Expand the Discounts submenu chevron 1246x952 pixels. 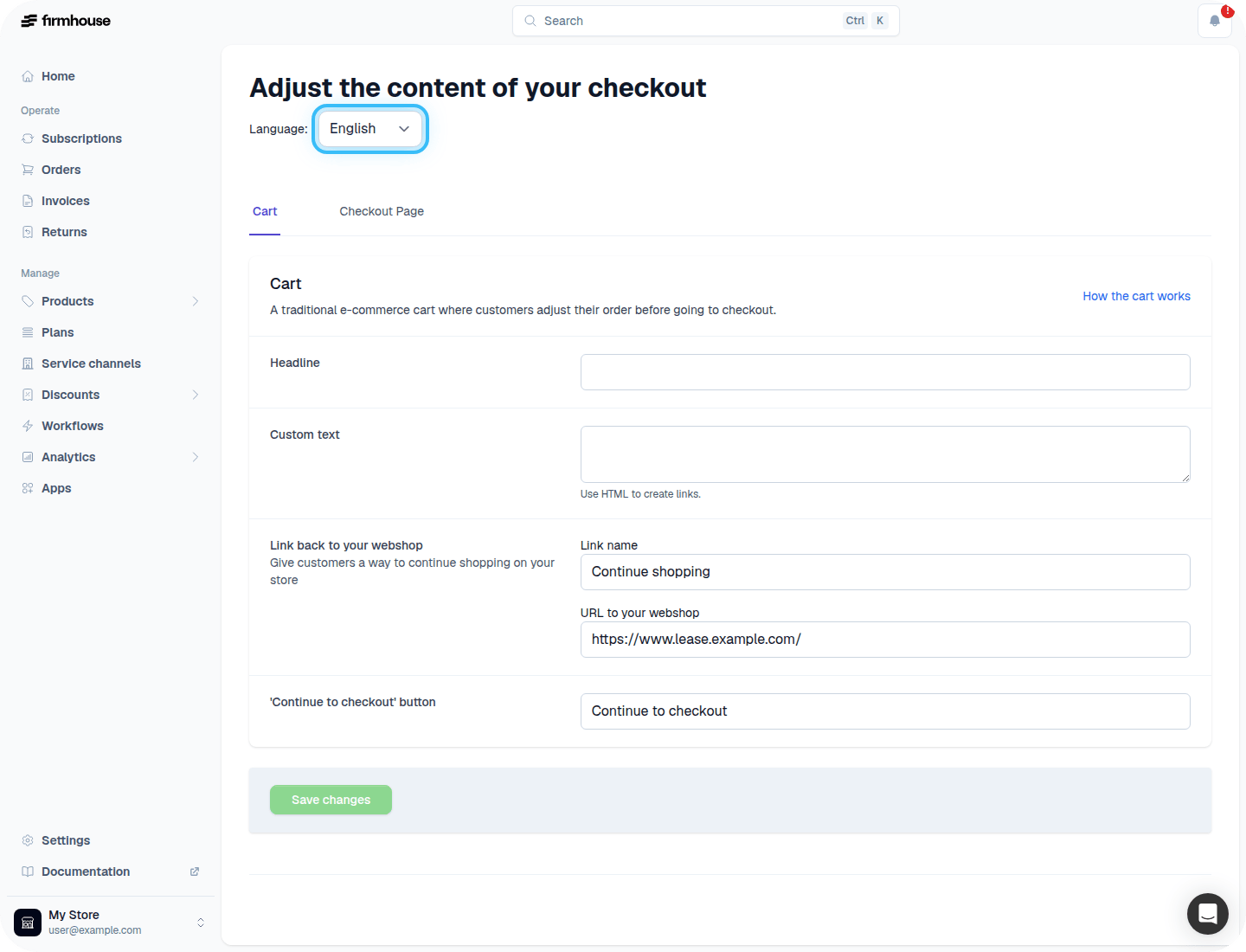click(x=196, y=395)
